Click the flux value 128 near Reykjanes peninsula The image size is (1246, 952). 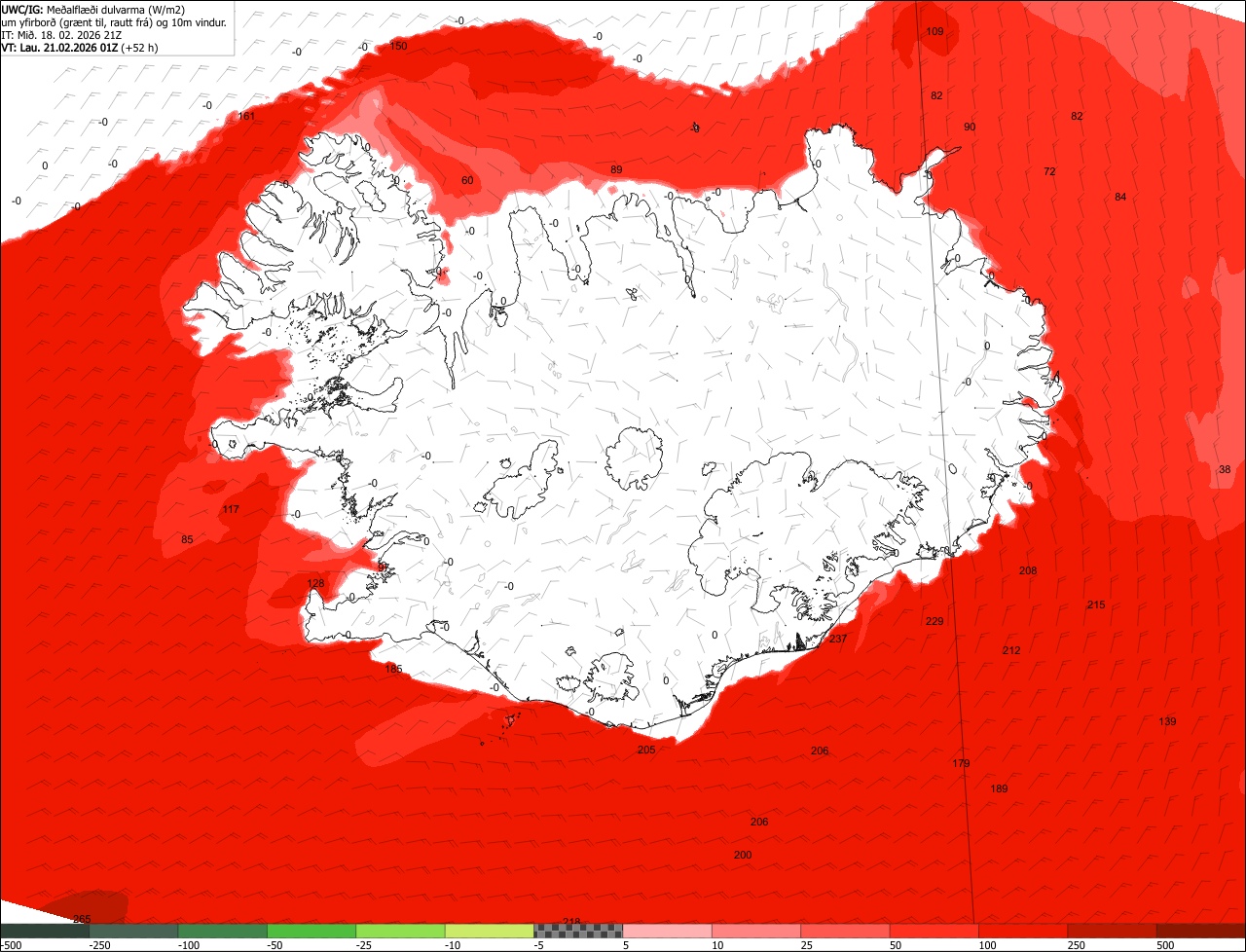click(x=315, y=584)
